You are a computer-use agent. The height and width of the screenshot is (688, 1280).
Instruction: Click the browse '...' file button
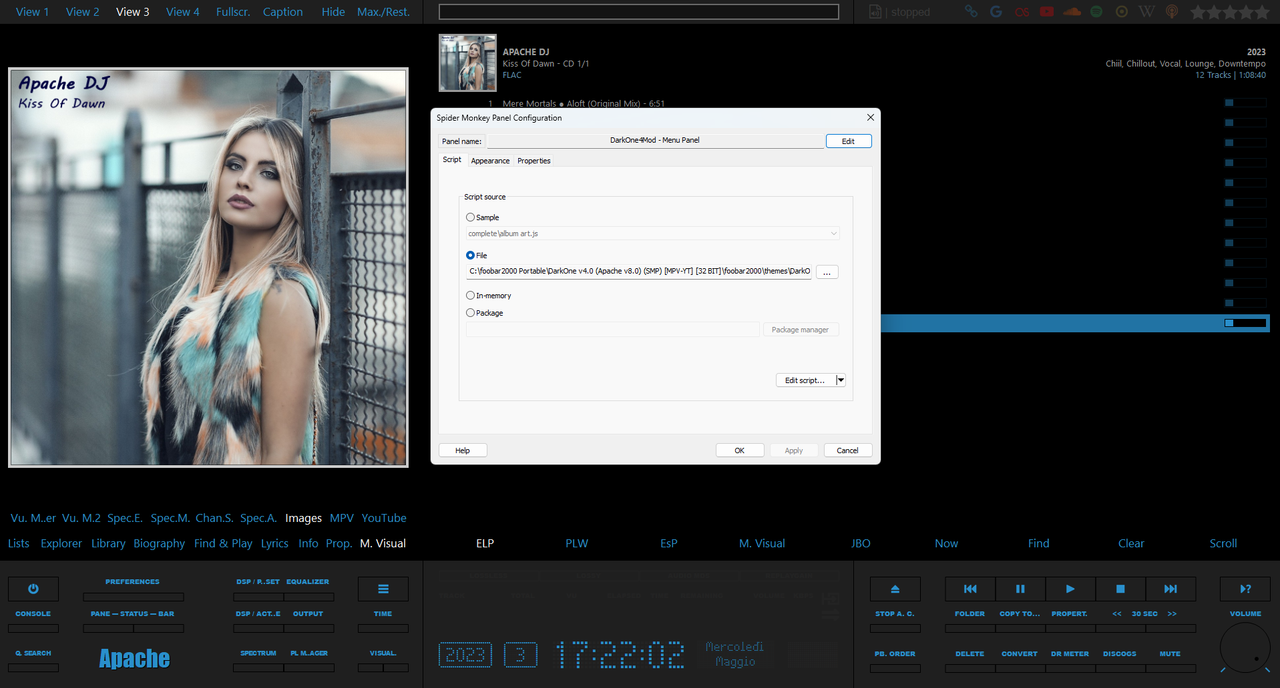[827, 272]
